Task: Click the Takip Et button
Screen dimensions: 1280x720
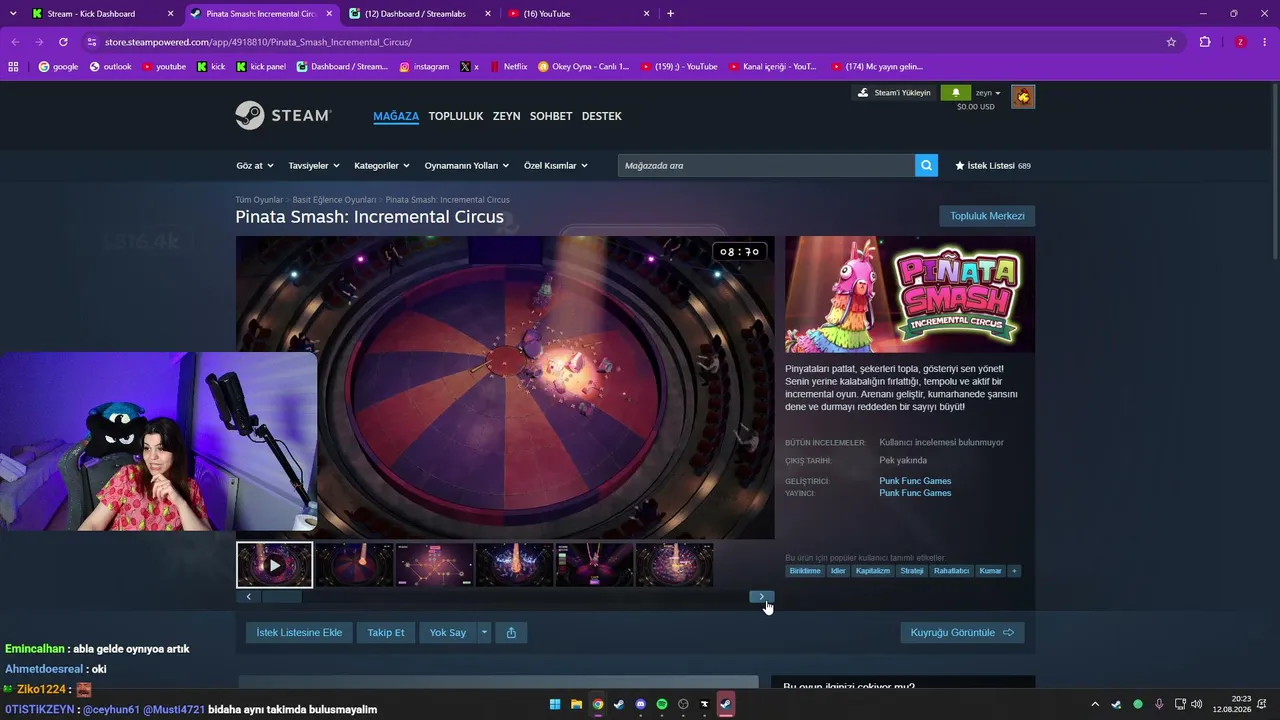Action: coord(386,632)
